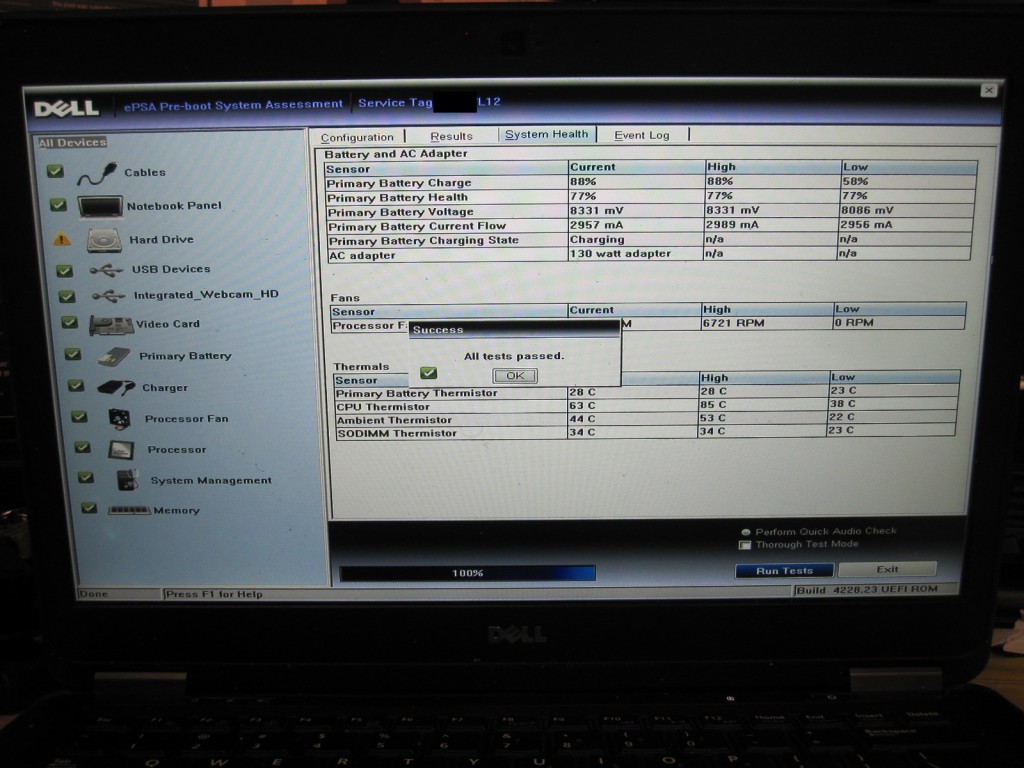This screenshot has height=768, width=1024.
Task: Click the SODIMM Thermistor row label
Action: [x=397, y=434]
